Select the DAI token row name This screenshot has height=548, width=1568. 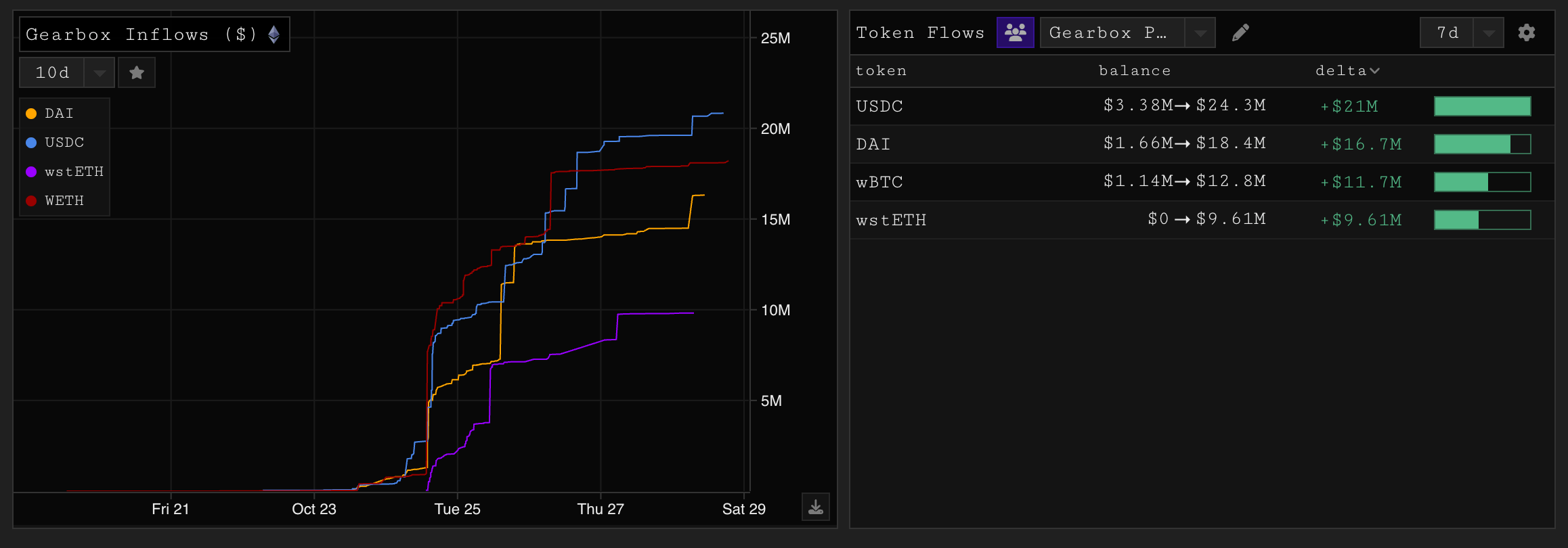point(873,144)
